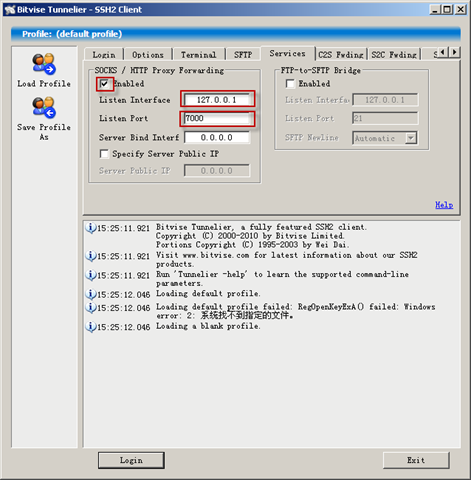Select the Services tab
Screen dimensions: 471x480
(287, 53)
